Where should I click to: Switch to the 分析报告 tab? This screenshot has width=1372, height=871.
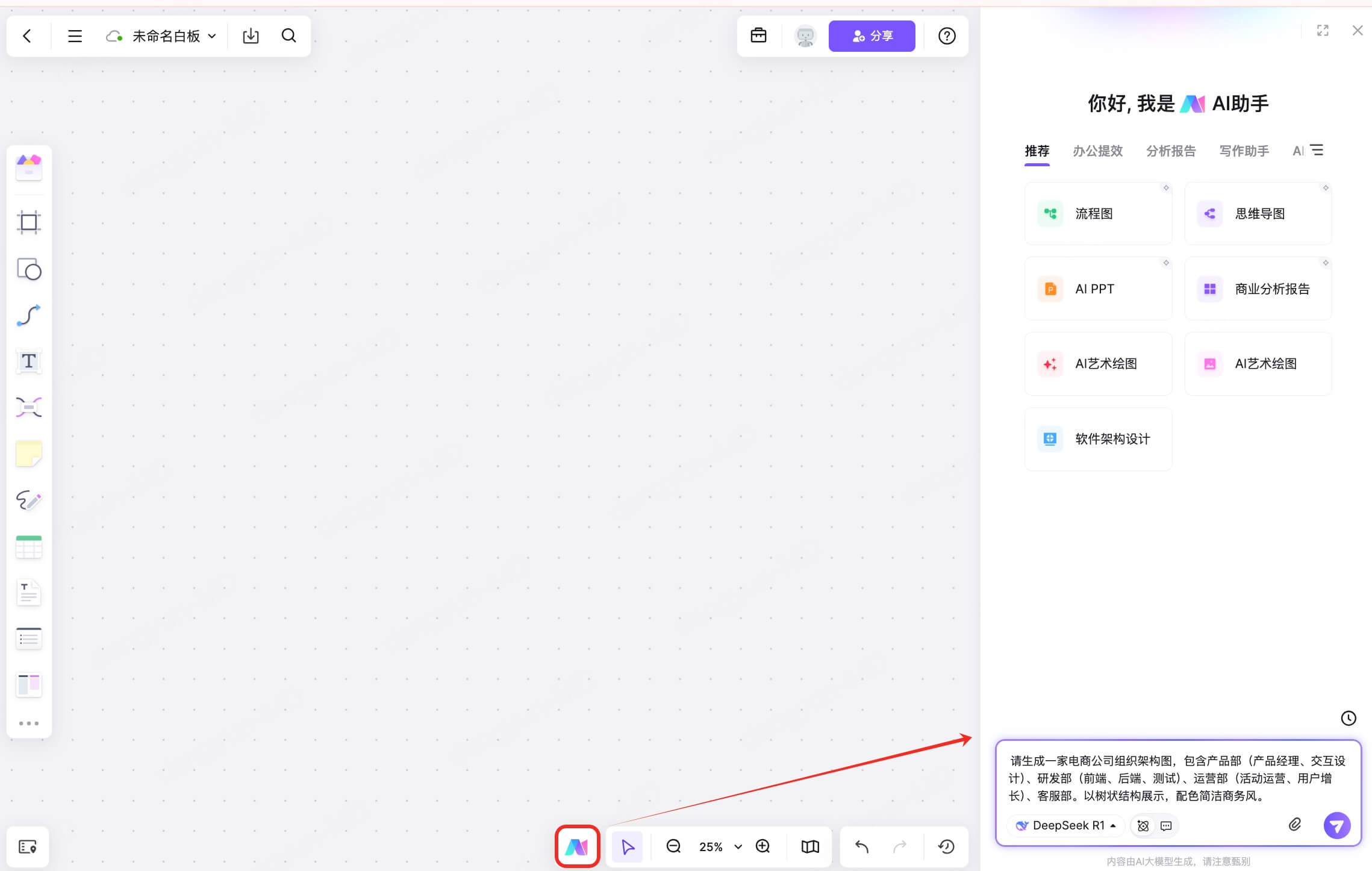(1170, 151)
